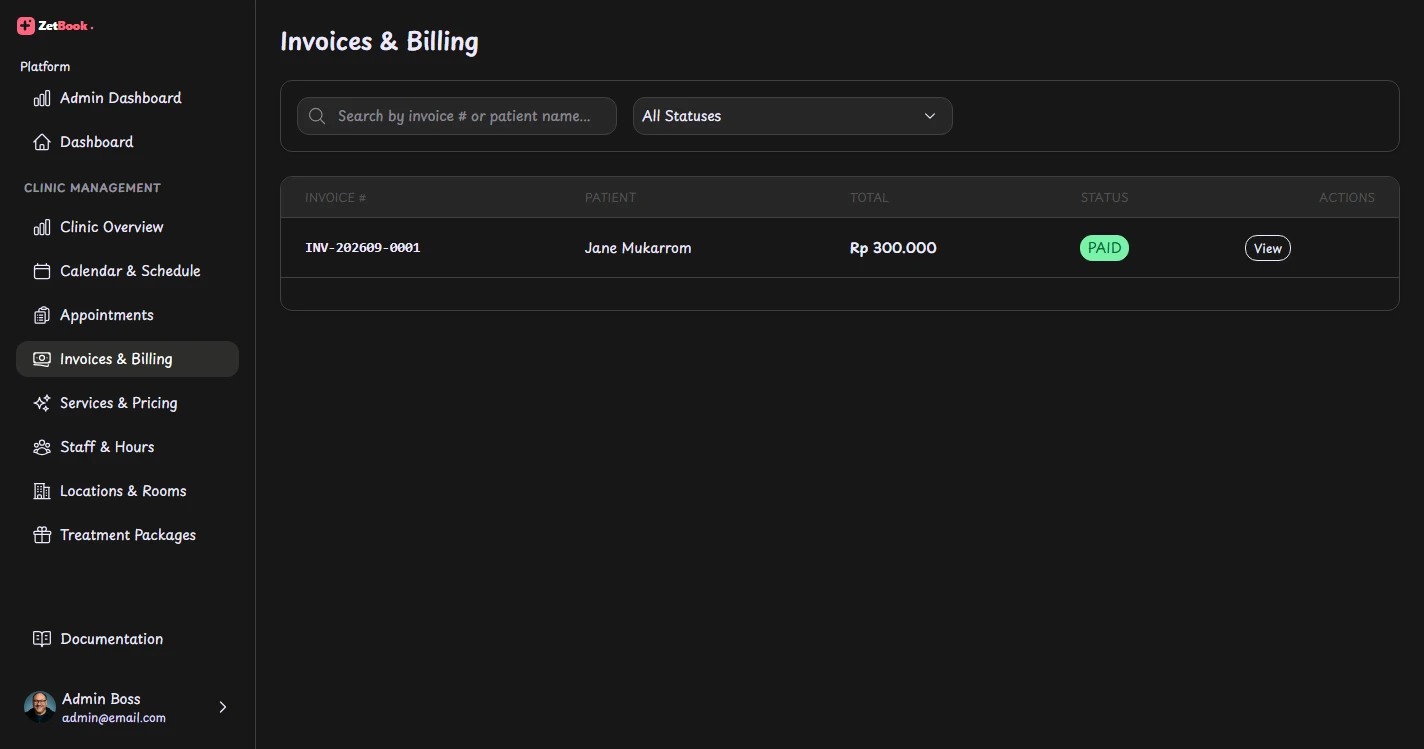This screenshot has width=1424, height=749.
Task: Open Treatment Packages
Action: [127, 535]
